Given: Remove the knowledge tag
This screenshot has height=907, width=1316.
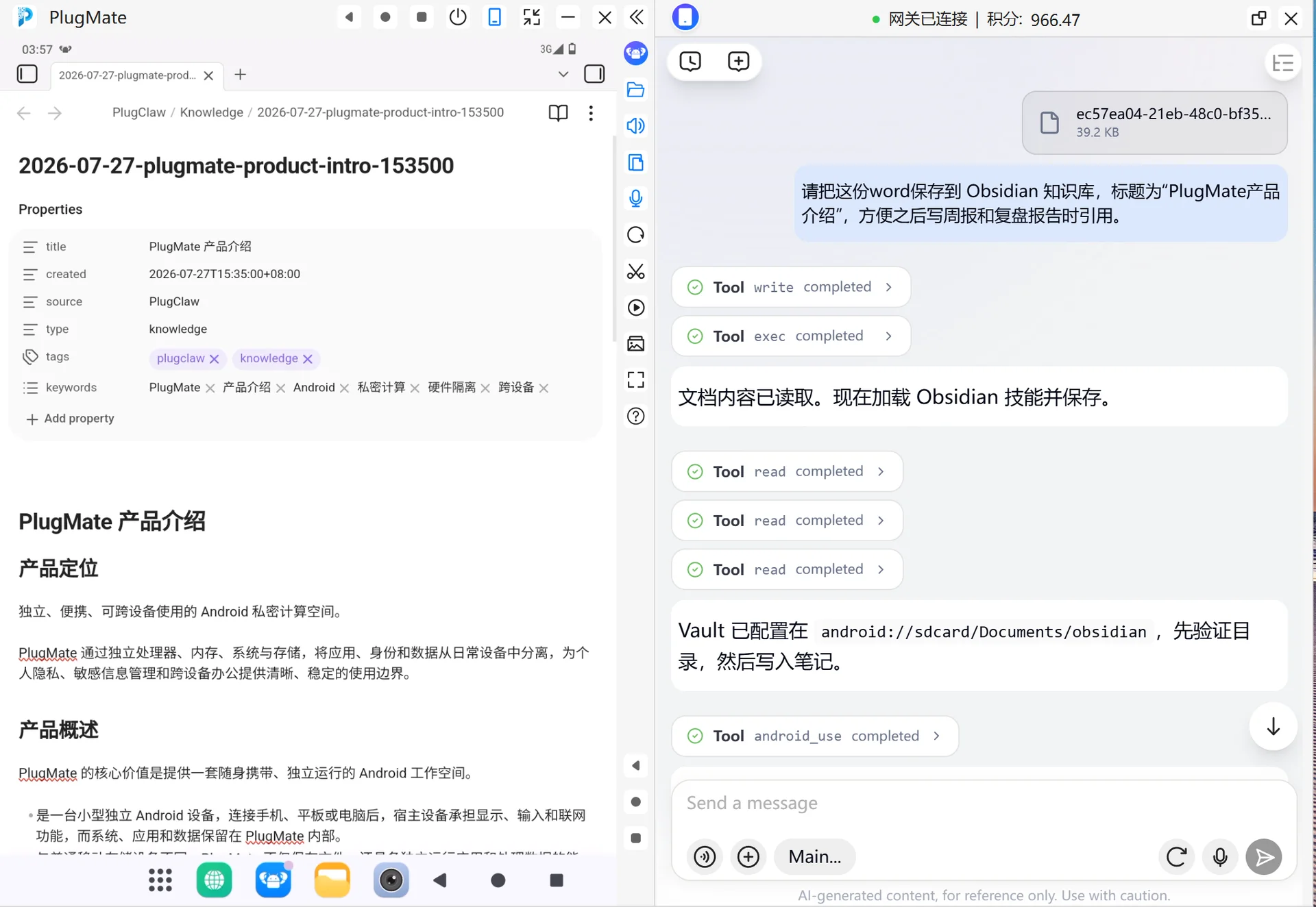Looking at the screenshot, I should [308, 359].
